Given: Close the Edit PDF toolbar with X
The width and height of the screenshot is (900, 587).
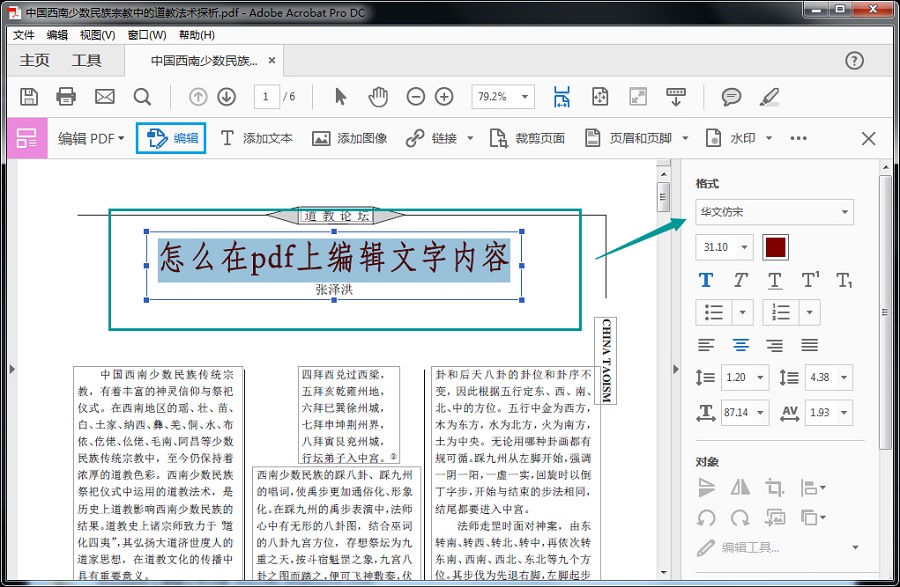Looking at the screenshot, I should (x=869, y=138).
